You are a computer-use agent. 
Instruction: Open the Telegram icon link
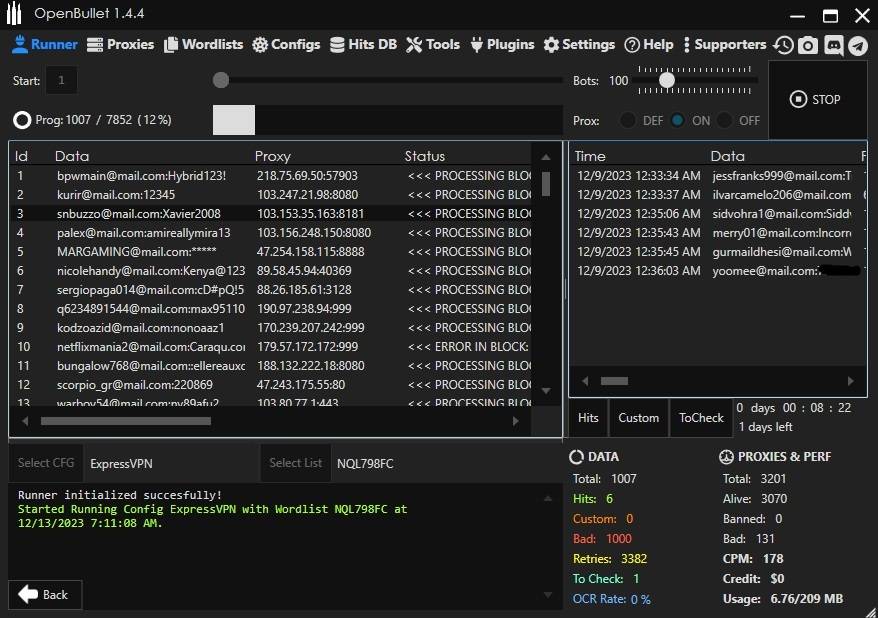(858, 45)
